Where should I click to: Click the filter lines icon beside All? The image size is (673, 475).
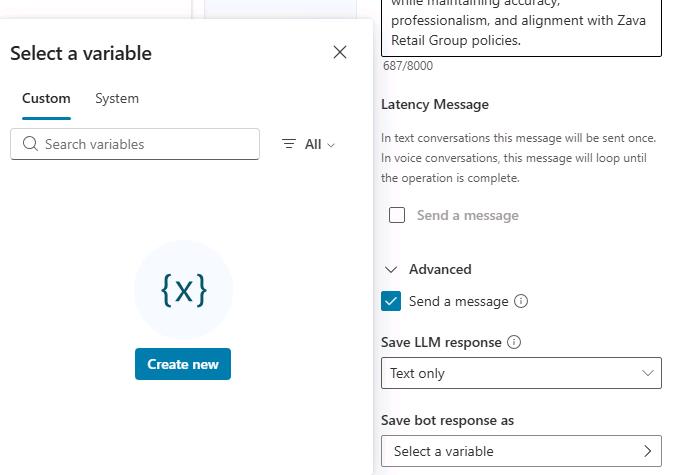[x=288, y=144]
